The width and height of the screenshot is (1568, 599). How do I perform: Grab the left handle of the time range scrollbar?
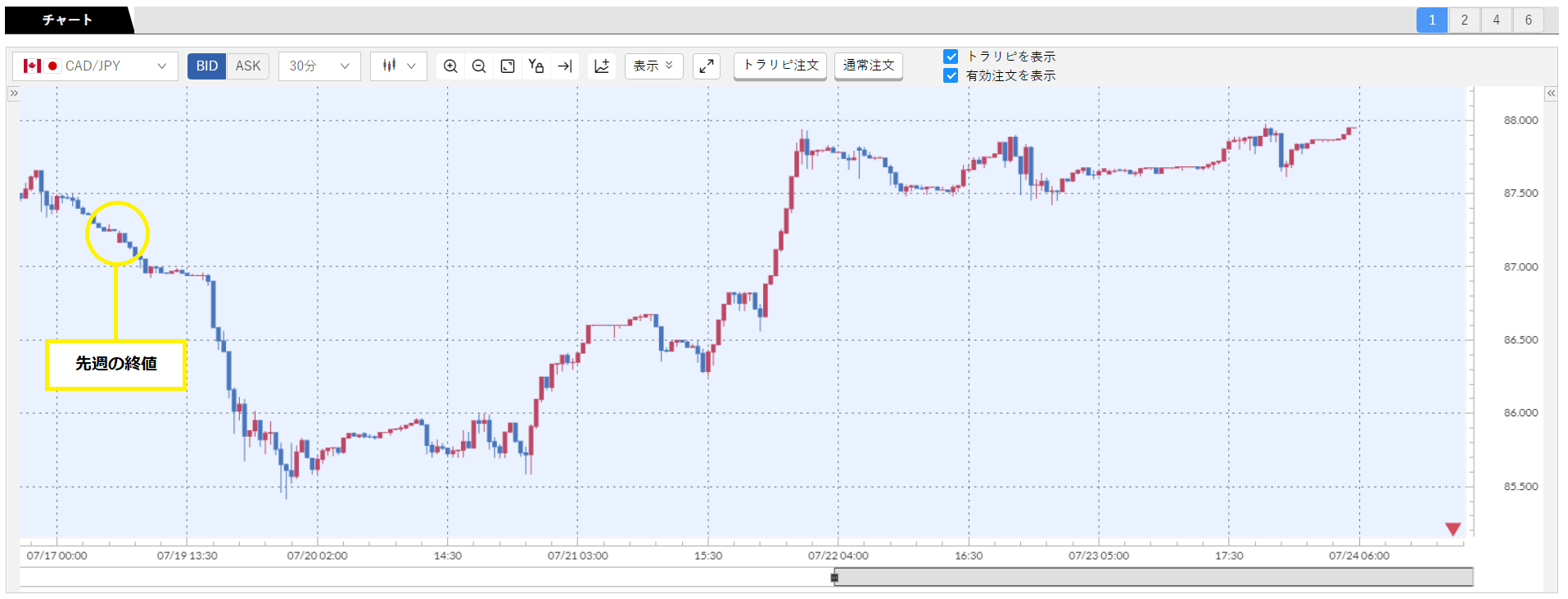click(834, 578)
